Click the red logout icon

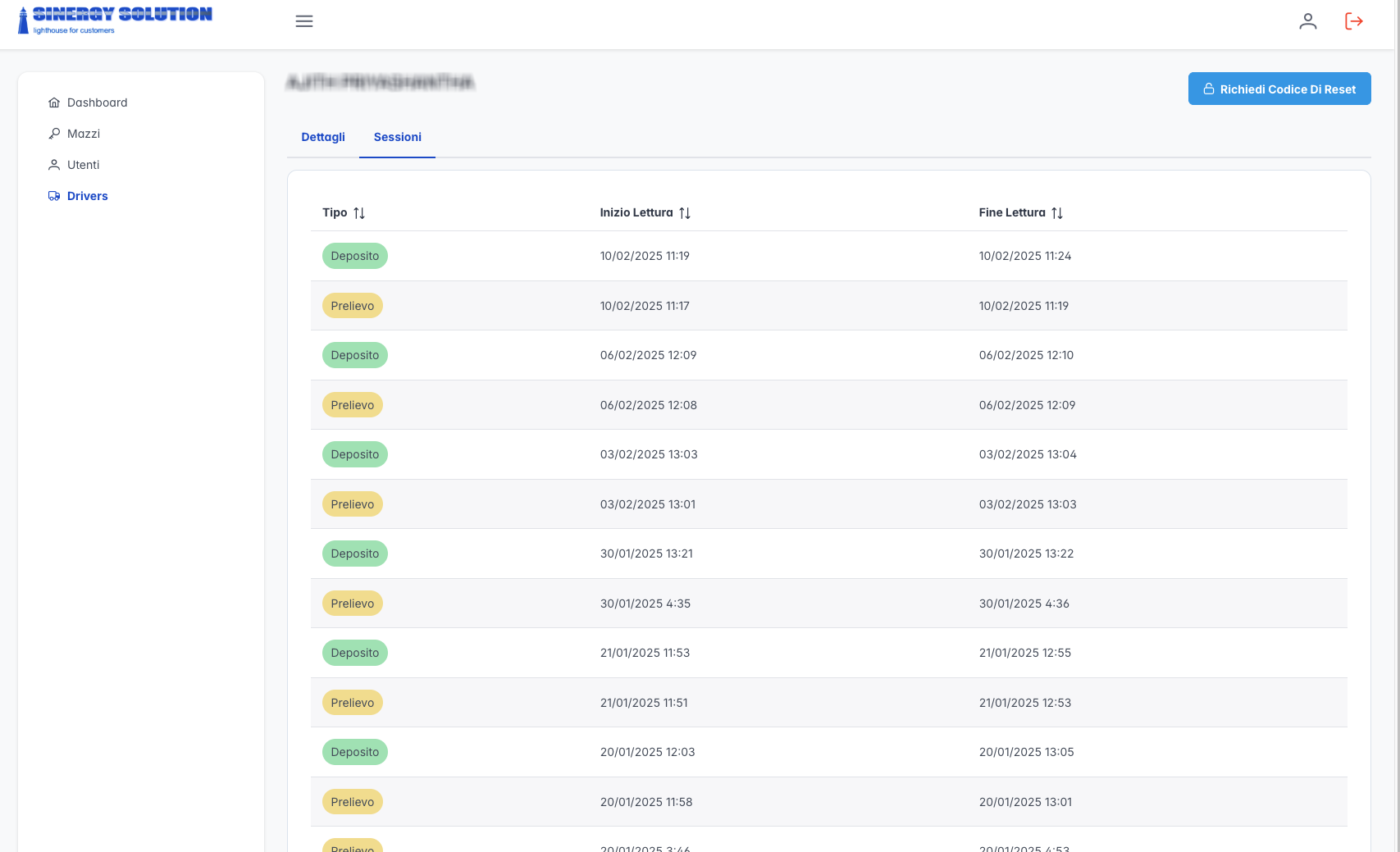1354,21
